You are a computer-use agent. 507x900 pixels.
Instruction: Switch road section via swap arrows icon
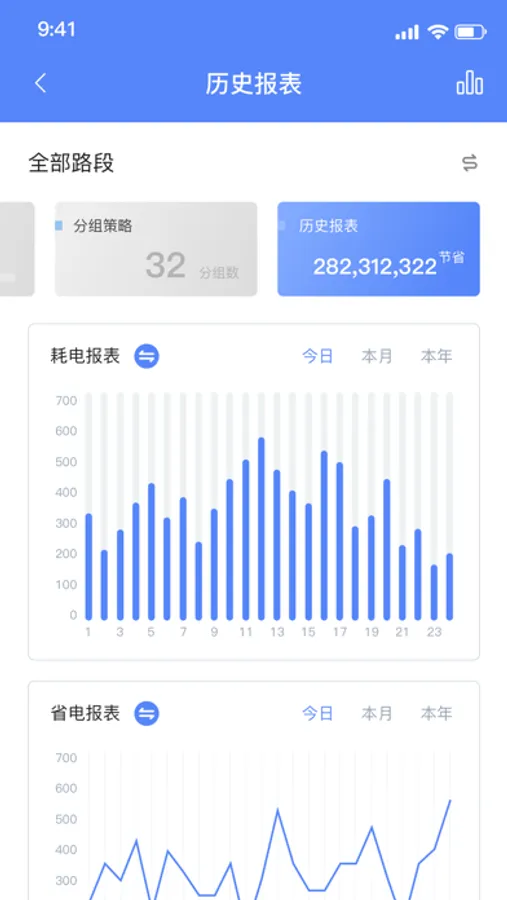(470, 164)
